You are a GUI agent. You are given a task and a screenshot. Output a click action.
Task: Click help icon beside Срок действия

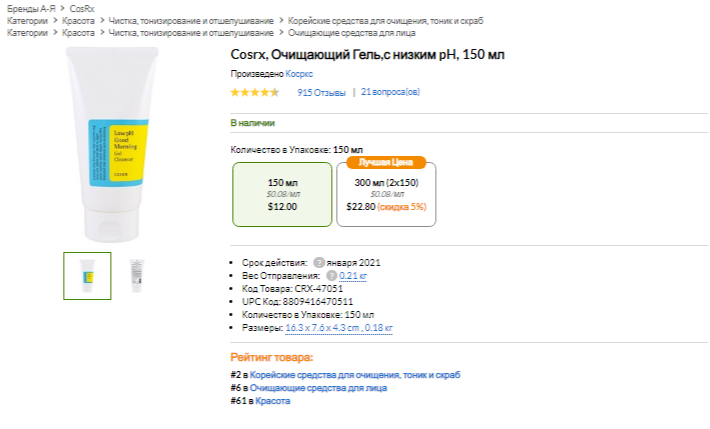point(318,262)
